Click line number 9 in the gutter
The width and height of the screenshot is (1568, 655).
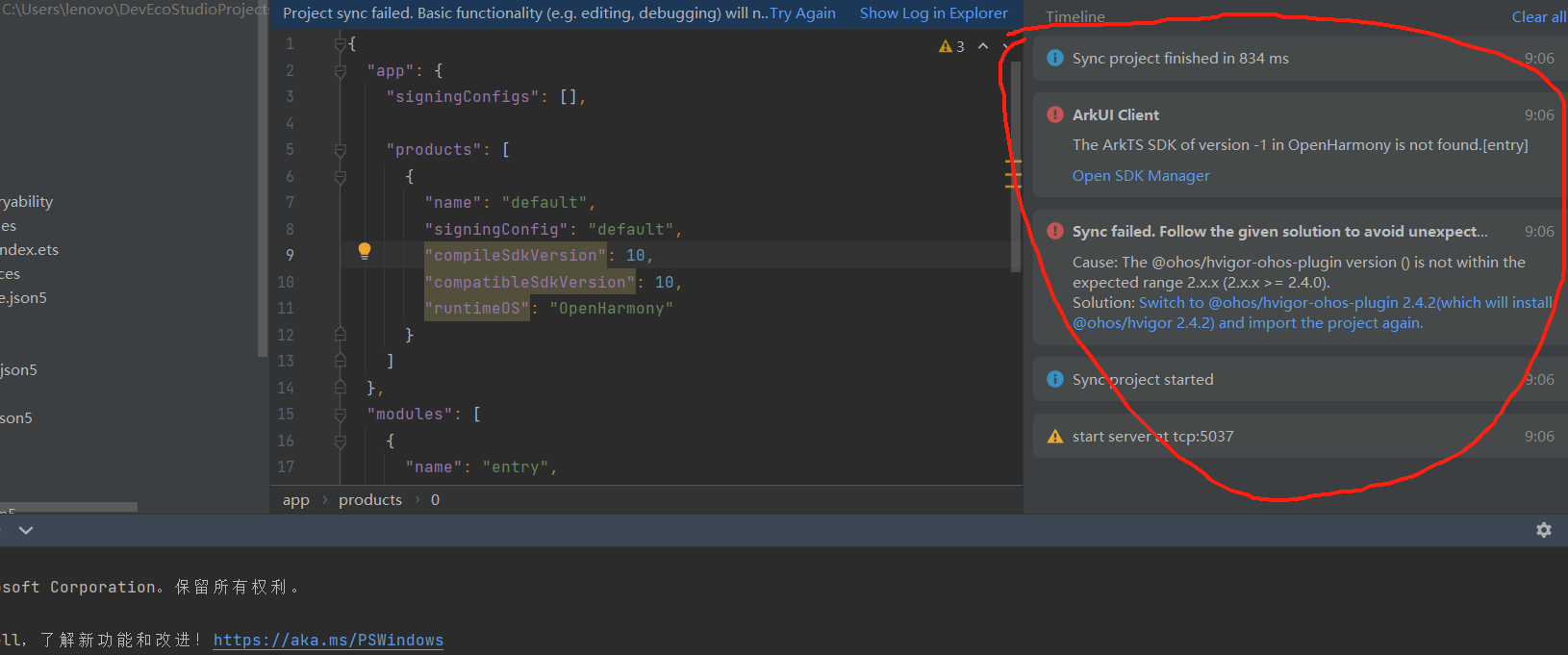(x=290, y=256)
